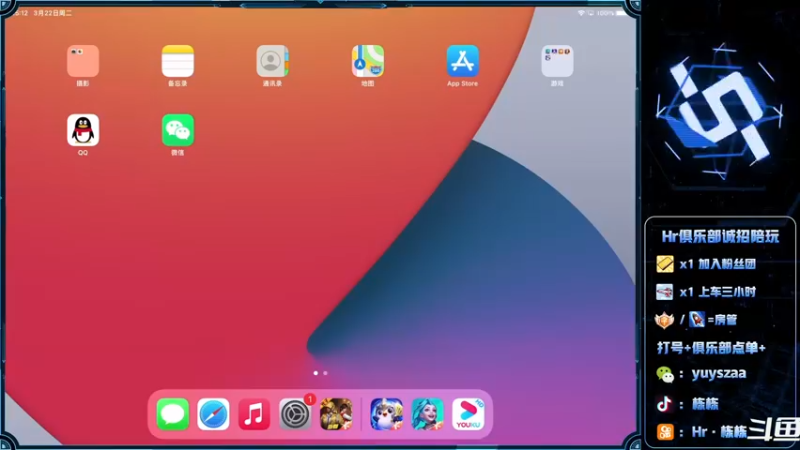Open Messages in the dock
The height and width of the screenshot is (450, 800).
[x=172, y=414]
